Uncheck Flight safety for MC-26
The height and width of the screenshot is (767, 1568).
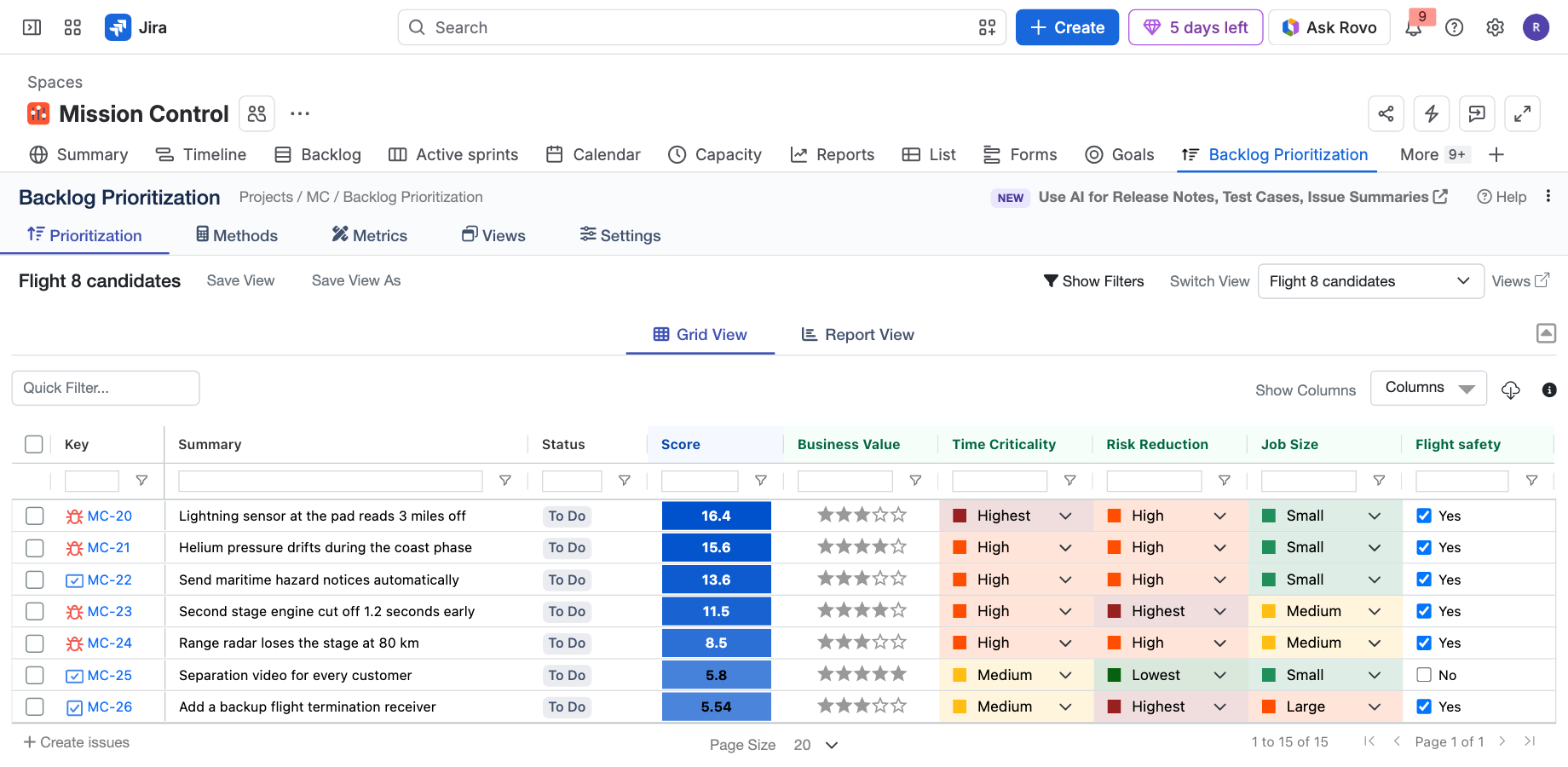click(1424, 706)
